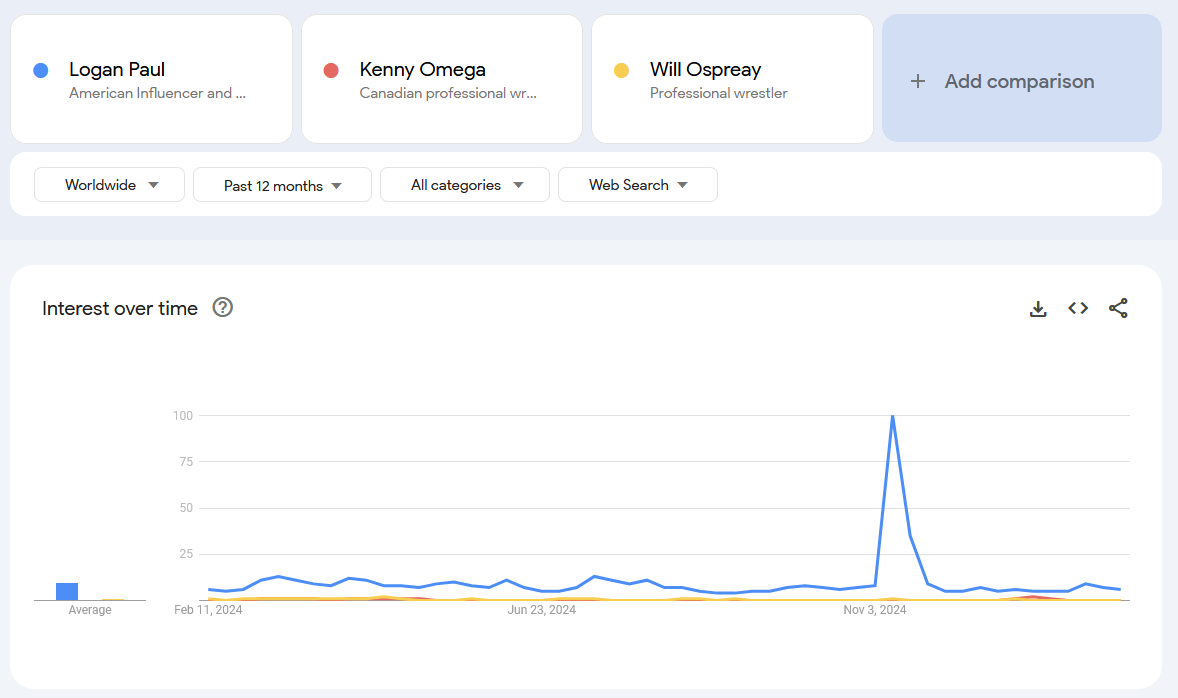Screen dimensions: 1178x698
Task: Open the Worldwide region dropdown
Action: point(110,185)
